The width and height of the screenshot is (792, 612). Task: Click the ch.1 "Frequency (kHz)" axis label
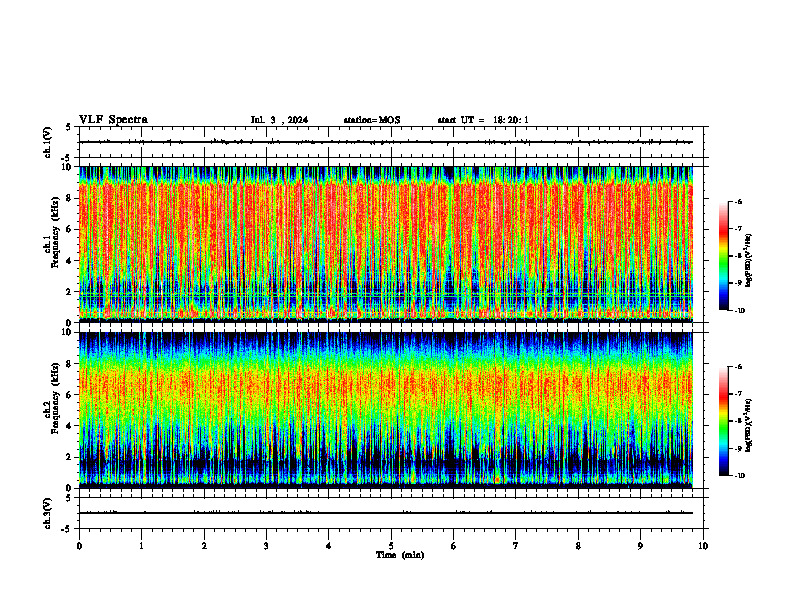click(55, 232)
